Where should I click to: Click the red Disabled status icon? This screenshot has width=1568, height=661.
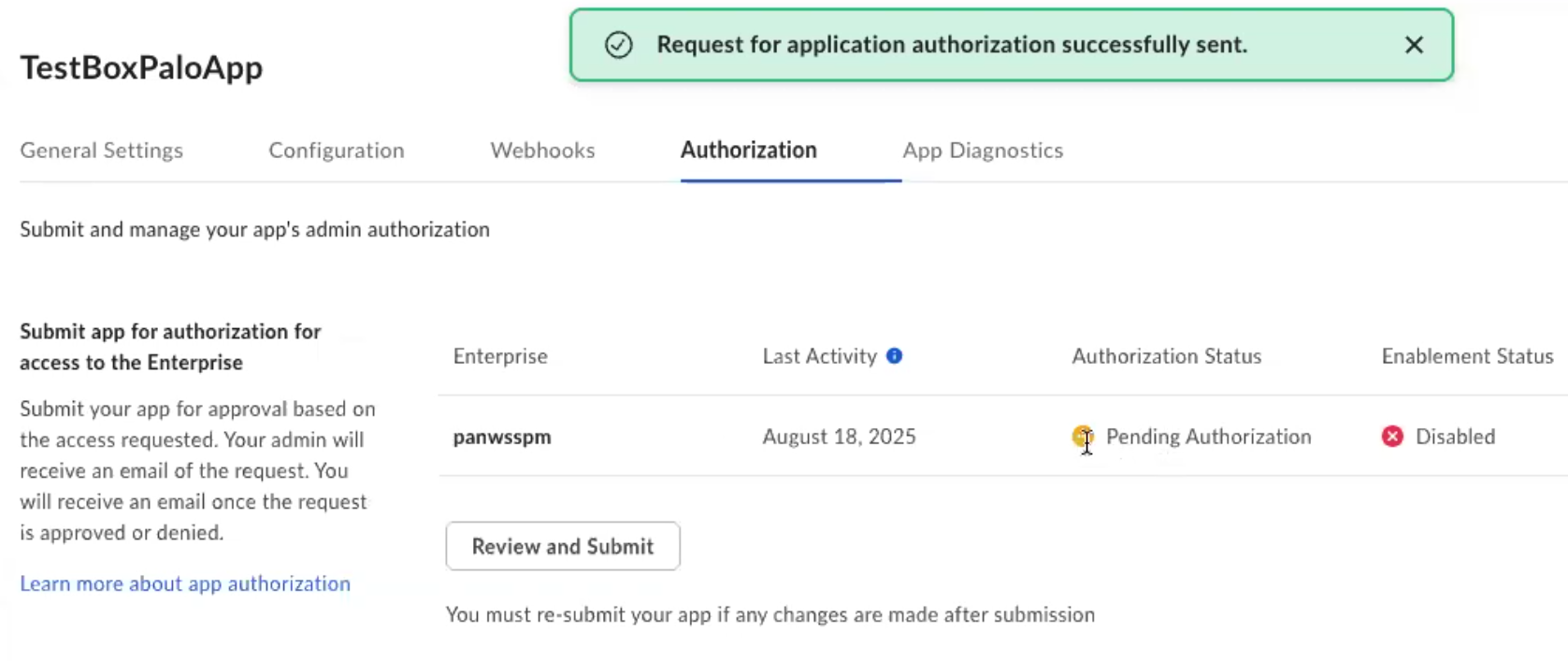pos(1392,437)
